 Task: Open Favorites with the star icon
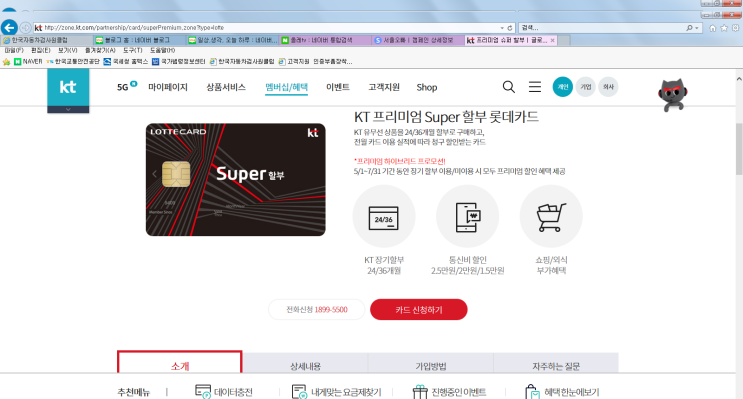click(724, 28)
